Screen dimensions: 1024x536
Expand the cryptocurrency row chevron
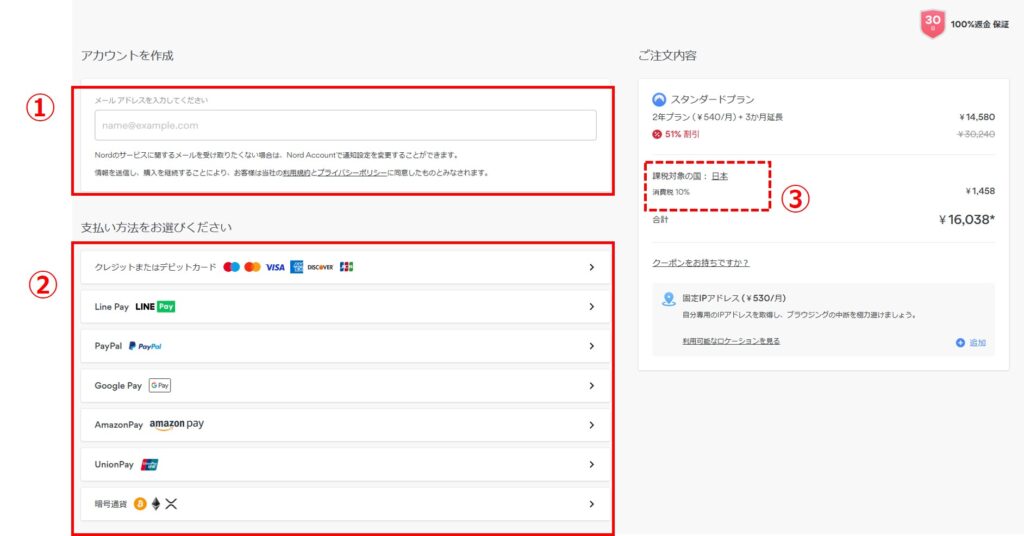click(x=592, y=504)
